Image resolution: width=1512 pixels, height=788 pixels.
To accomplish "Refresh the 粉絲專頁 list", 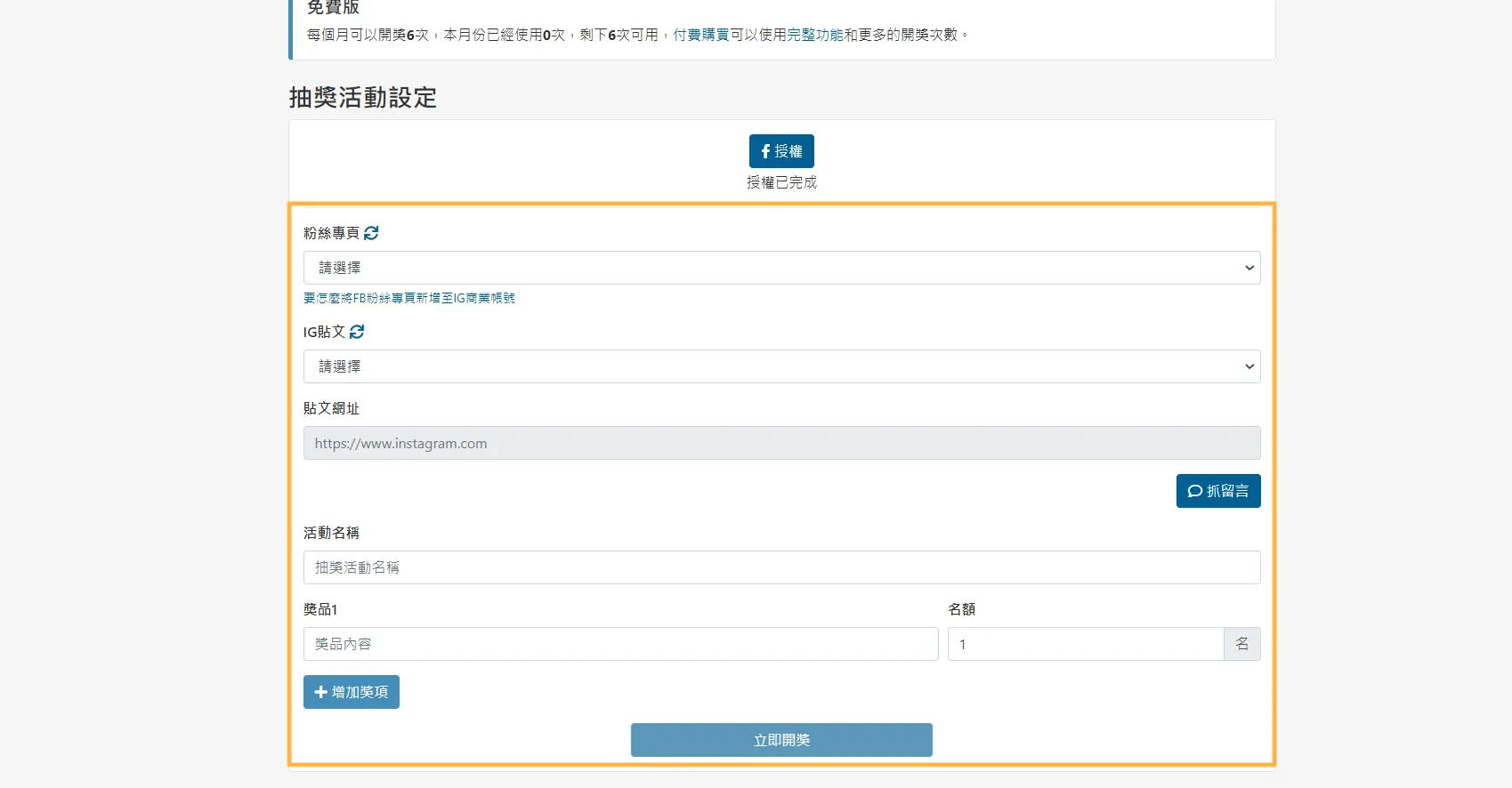I will tap(371, 233).
